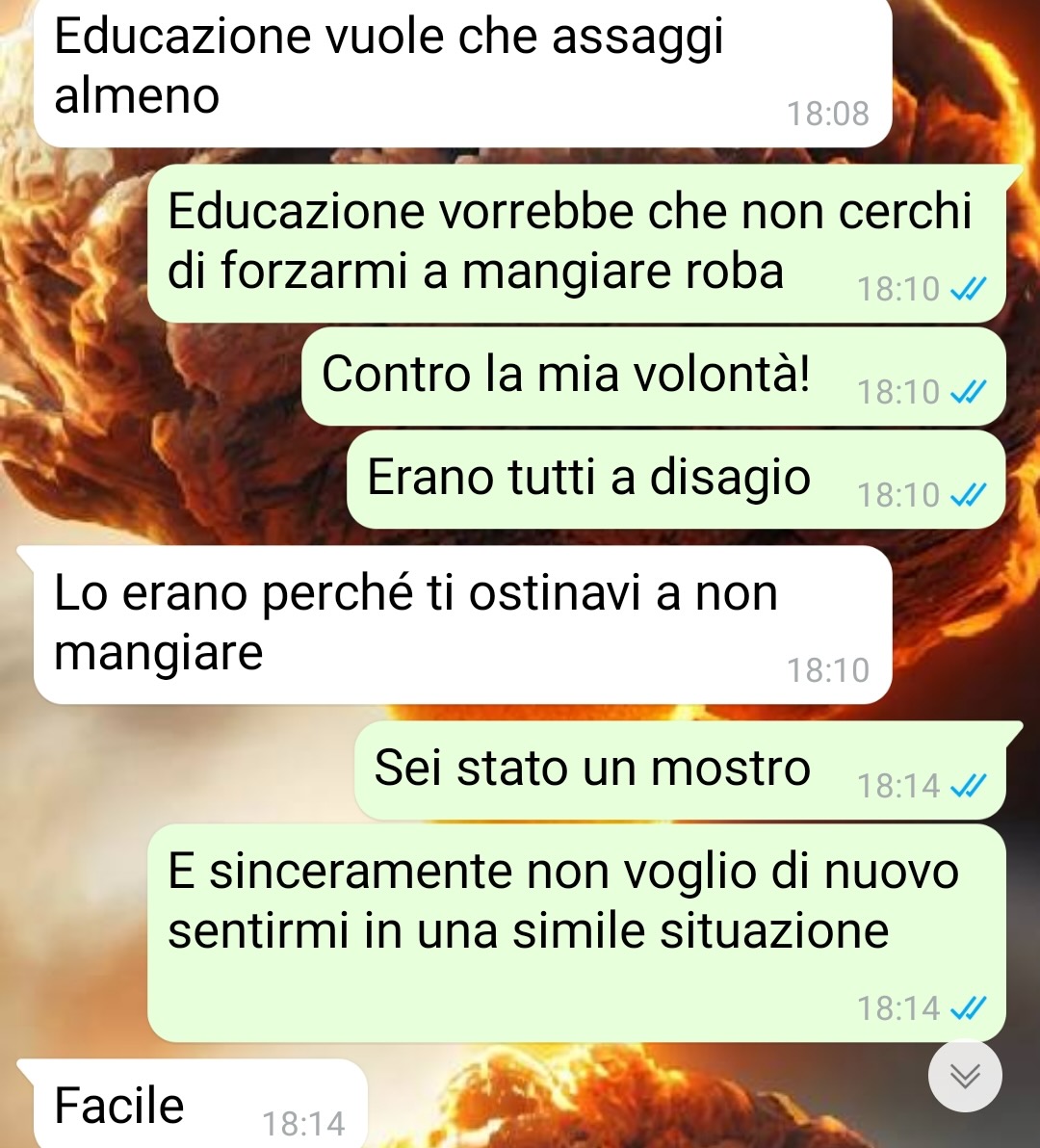This screenshot has width=1040, height=1148.
Task: Select the 'Educazione vuole che assaggi almeno' message
Action: click(462, 72)
